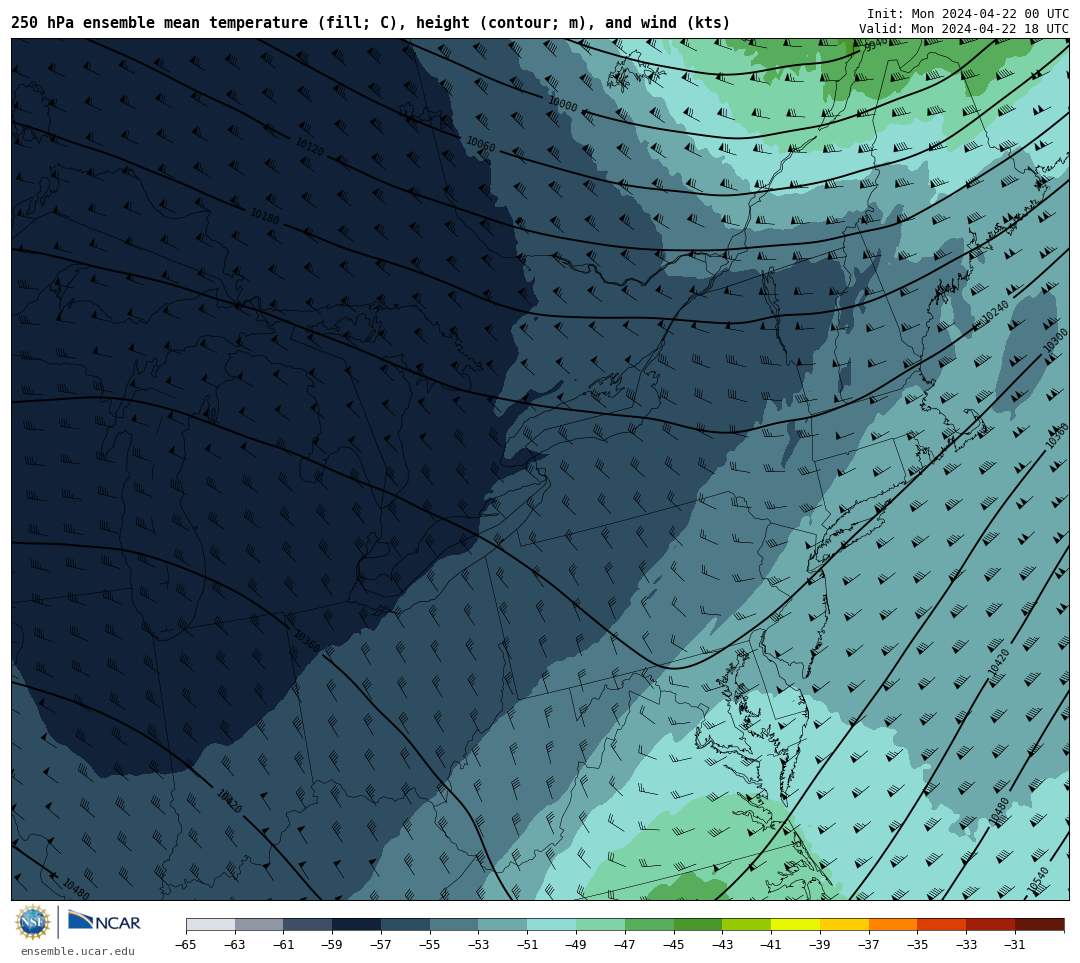The image size is (1080, 963).
Task: Click the -59 colorbar tick label
Action: [x=333, y=944]
